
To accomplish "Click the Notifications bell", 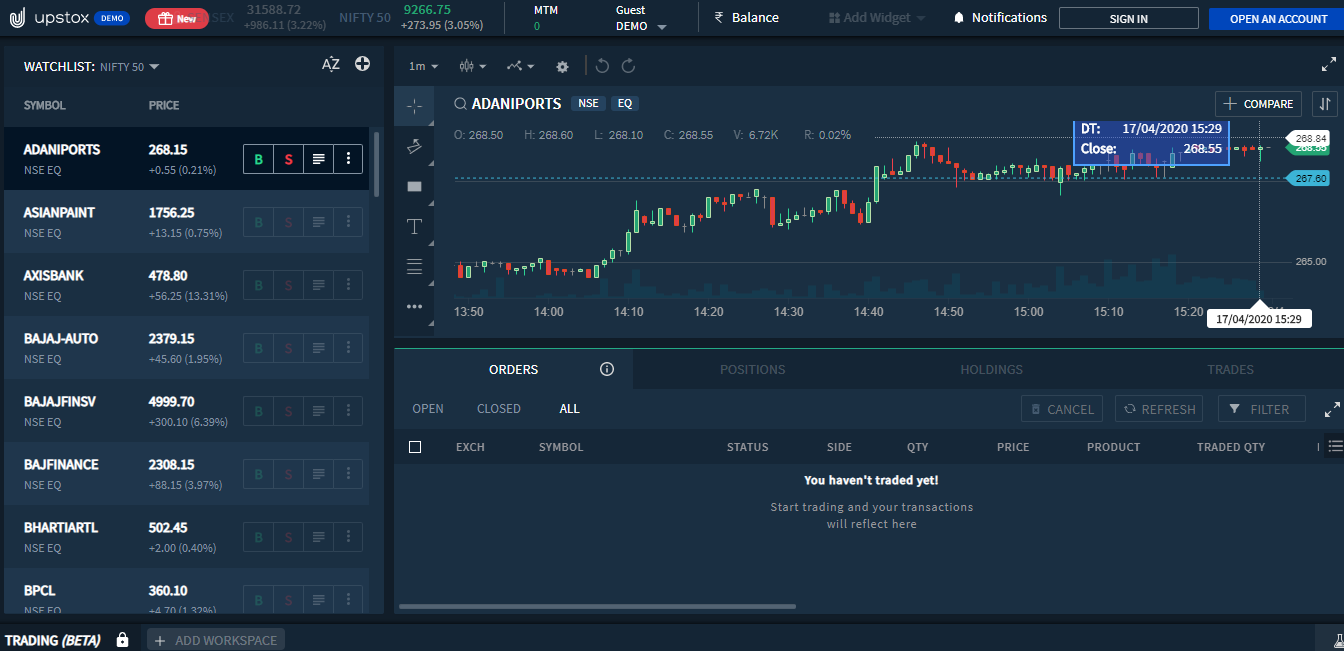I will [x=959, y=18].
